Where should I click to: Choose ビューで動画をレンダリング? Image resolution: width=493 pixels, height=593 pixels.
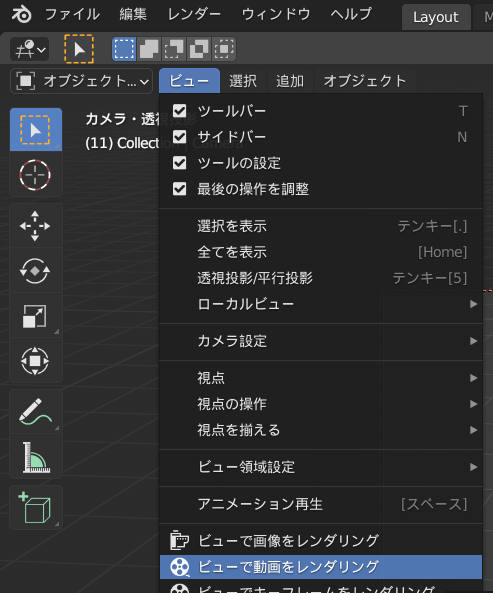(x=321, y=567)
